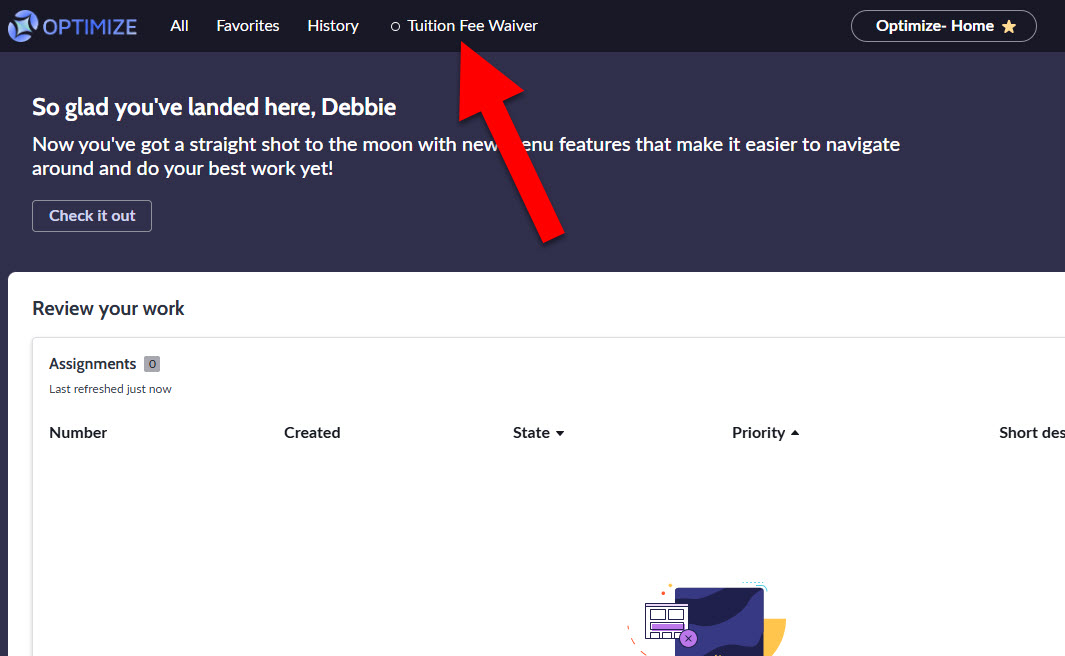Screen dimensions: 1065x656
Task: Click the Last refreshed just now text
Action: pyautogui.click(x=110, y=389)
